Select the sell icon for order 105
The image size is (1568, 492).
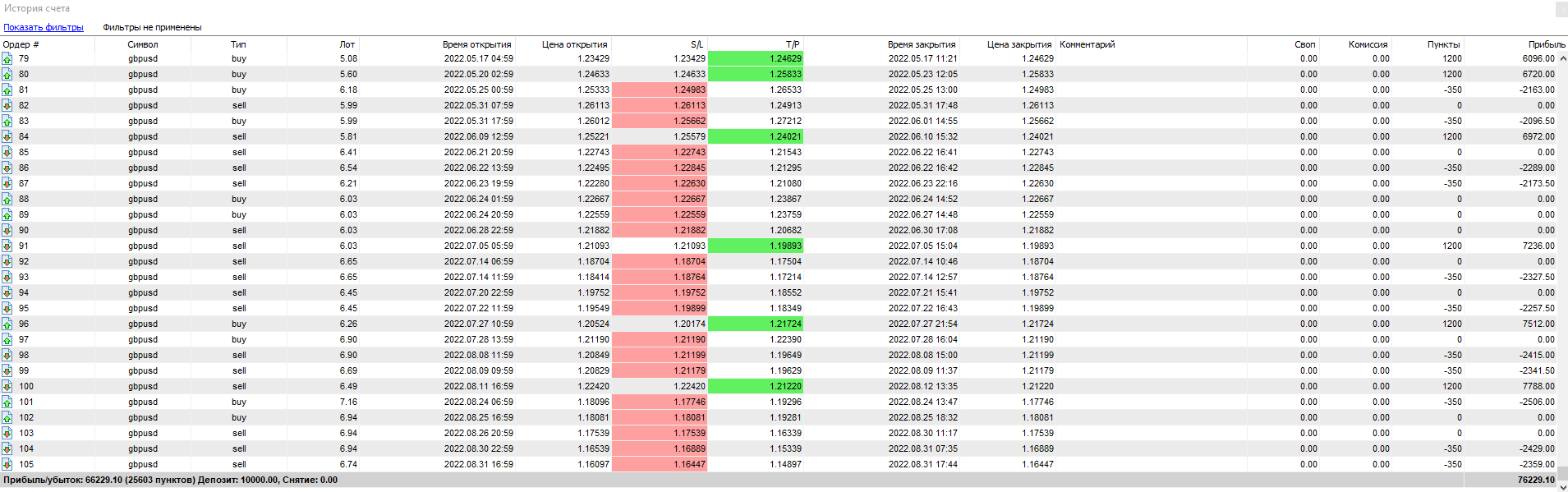point(7,465)
